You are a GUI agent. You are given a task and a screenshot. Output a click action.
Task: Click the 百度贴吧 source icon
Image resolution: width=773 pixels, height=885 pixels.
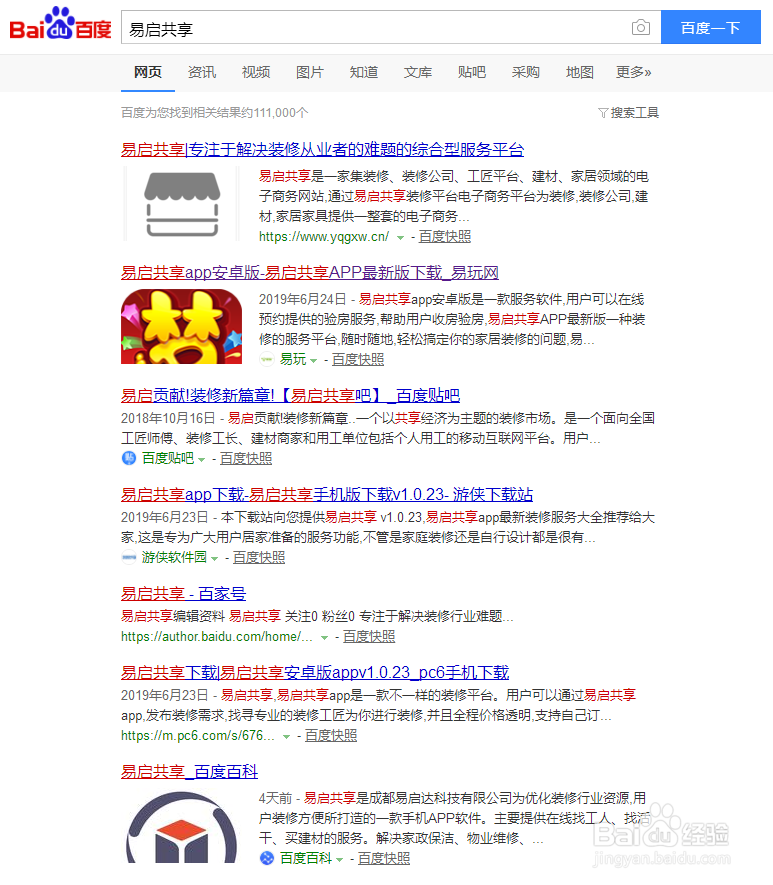pyautogui.click(x=129, y=458)
